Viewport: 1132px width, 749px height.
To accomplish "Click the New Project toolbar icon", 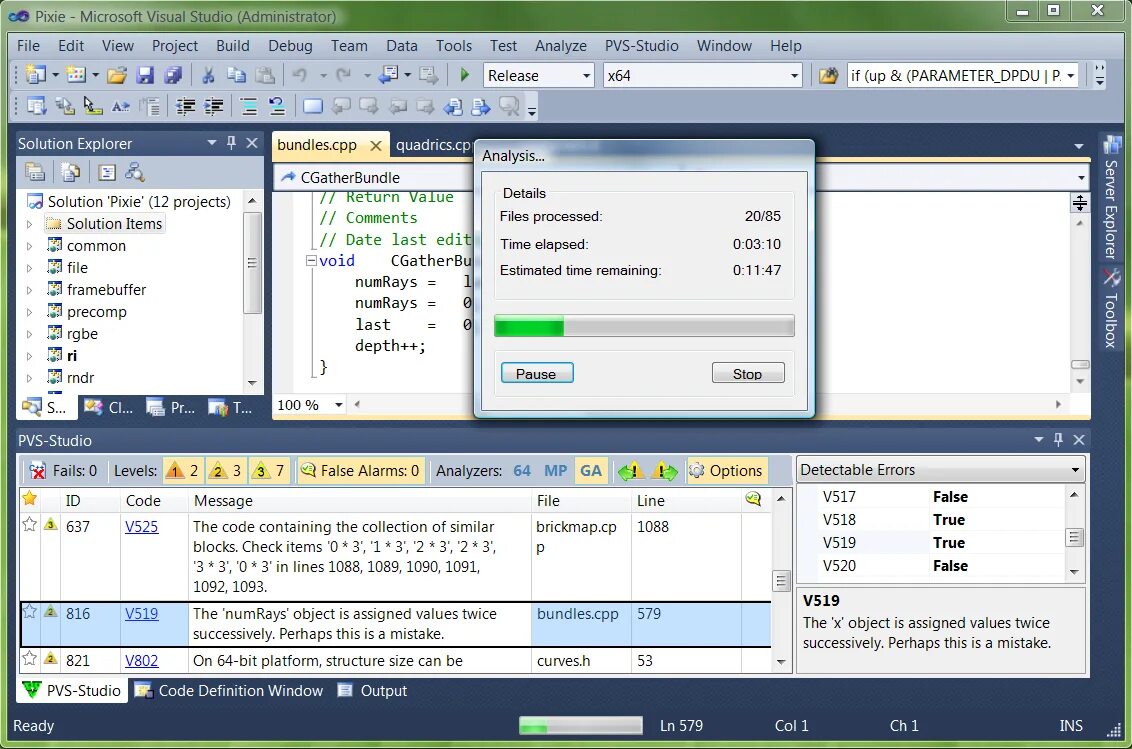I will tap(35, 74).
